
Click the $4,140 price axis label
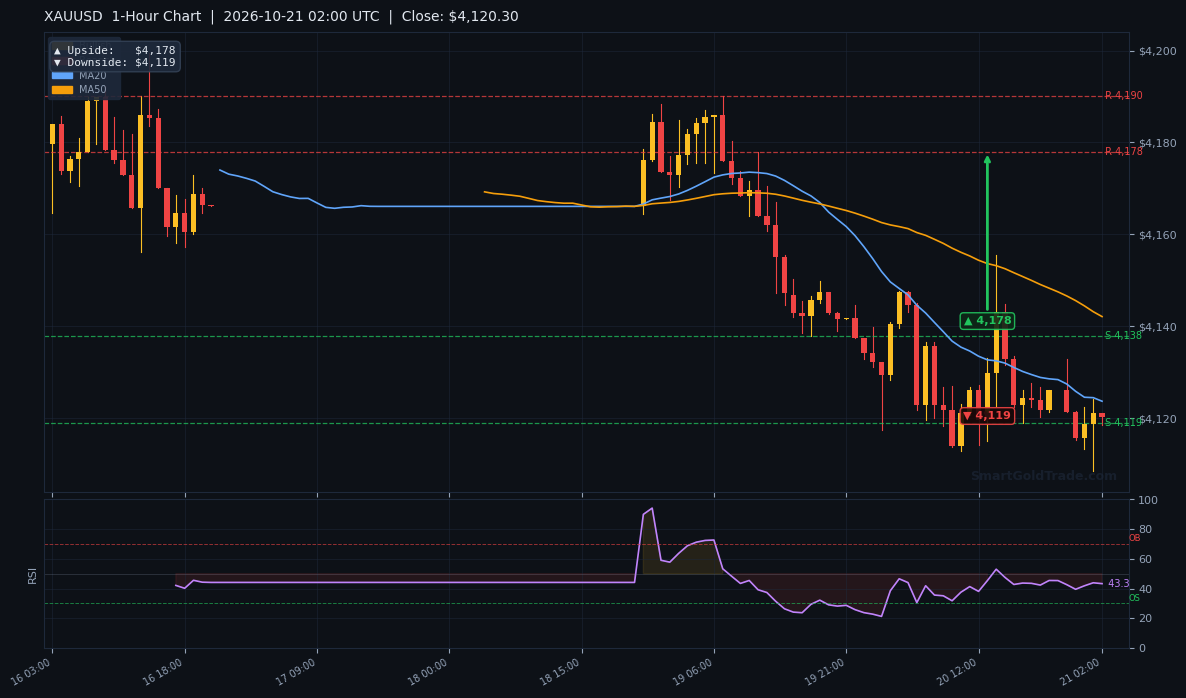[1157, 327]
